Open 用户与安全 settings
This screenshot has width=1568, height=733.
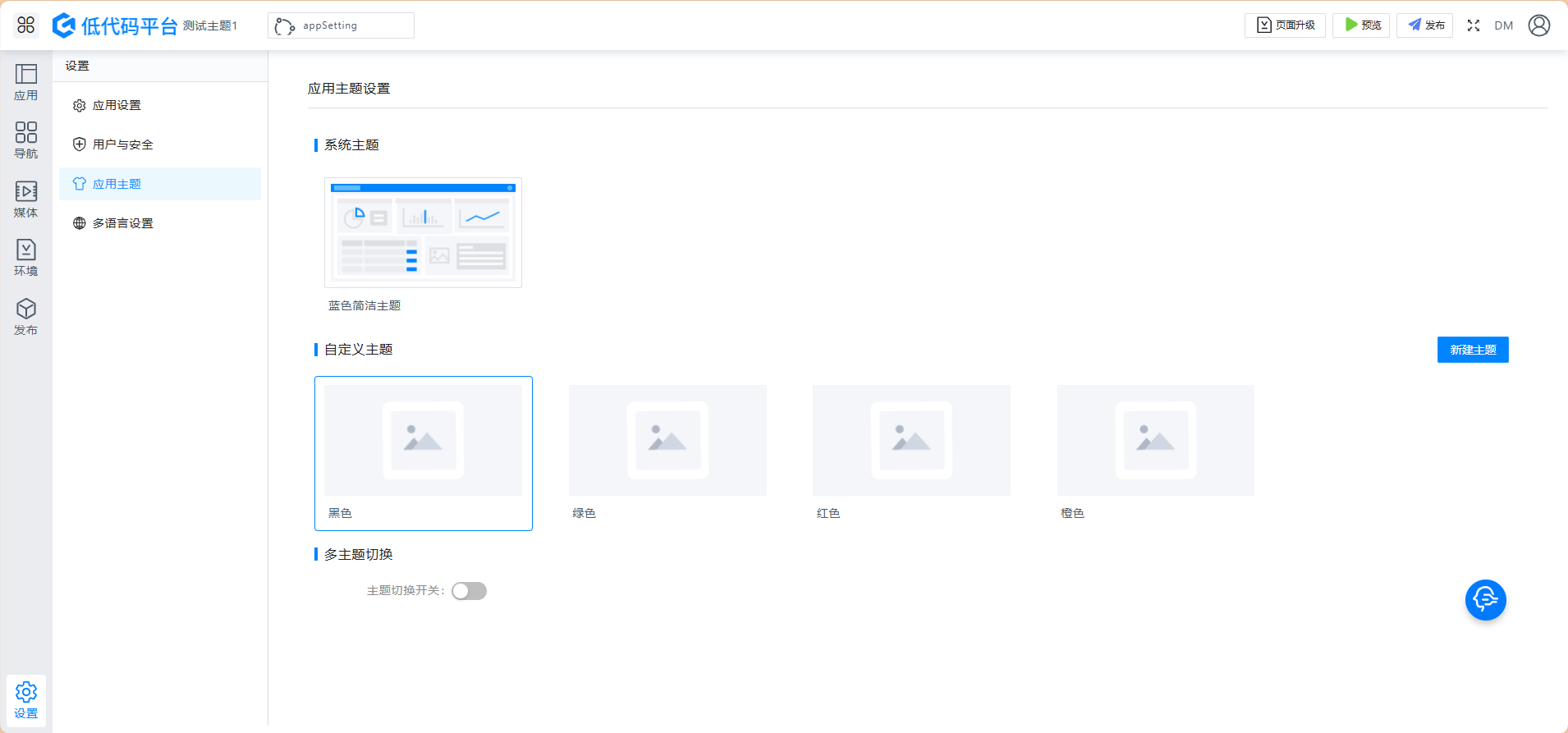[x=122, y=144]
